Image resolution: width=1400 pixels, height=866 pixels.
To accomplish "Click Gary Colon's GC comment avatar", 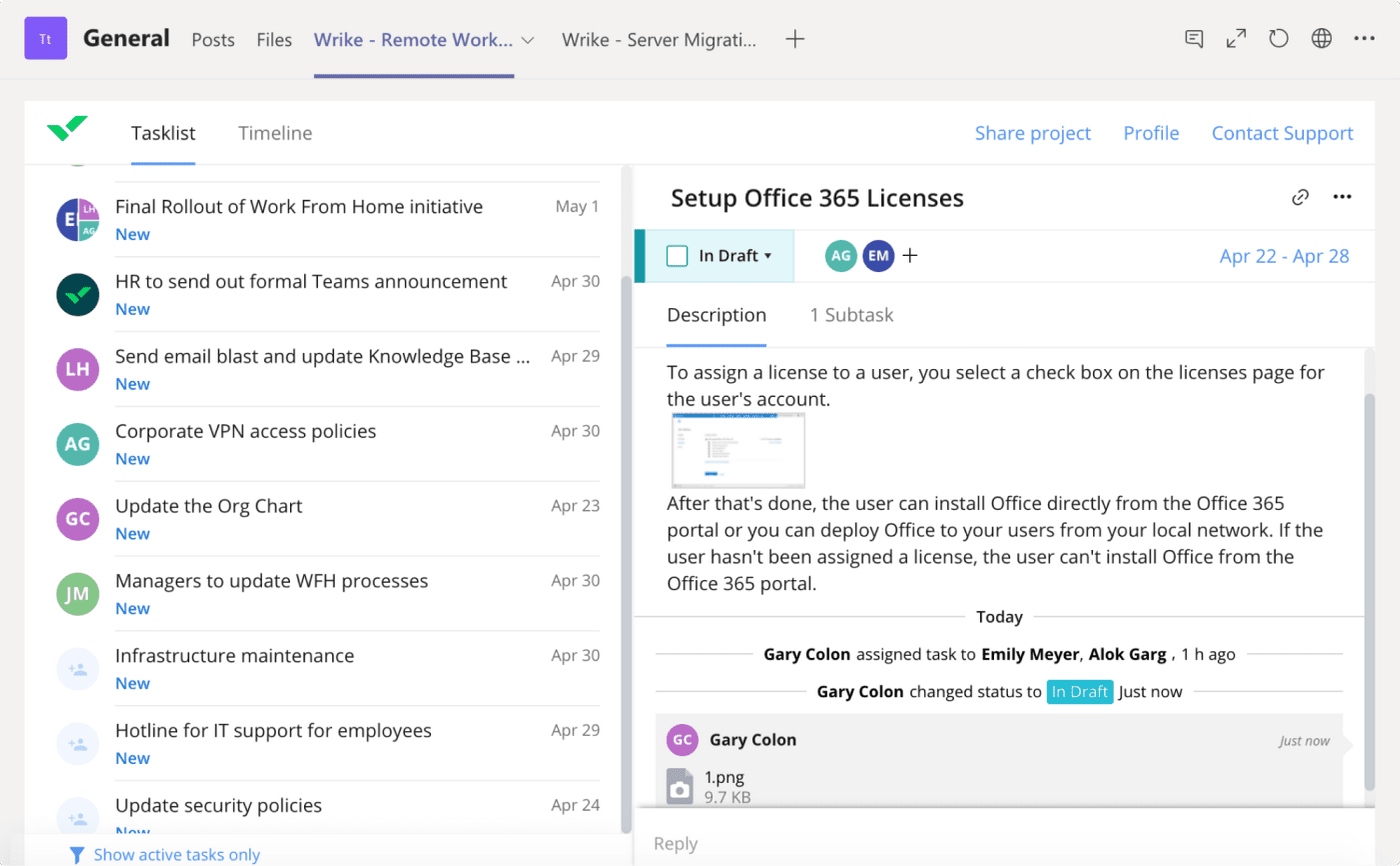I will click(x=683, y=740).
